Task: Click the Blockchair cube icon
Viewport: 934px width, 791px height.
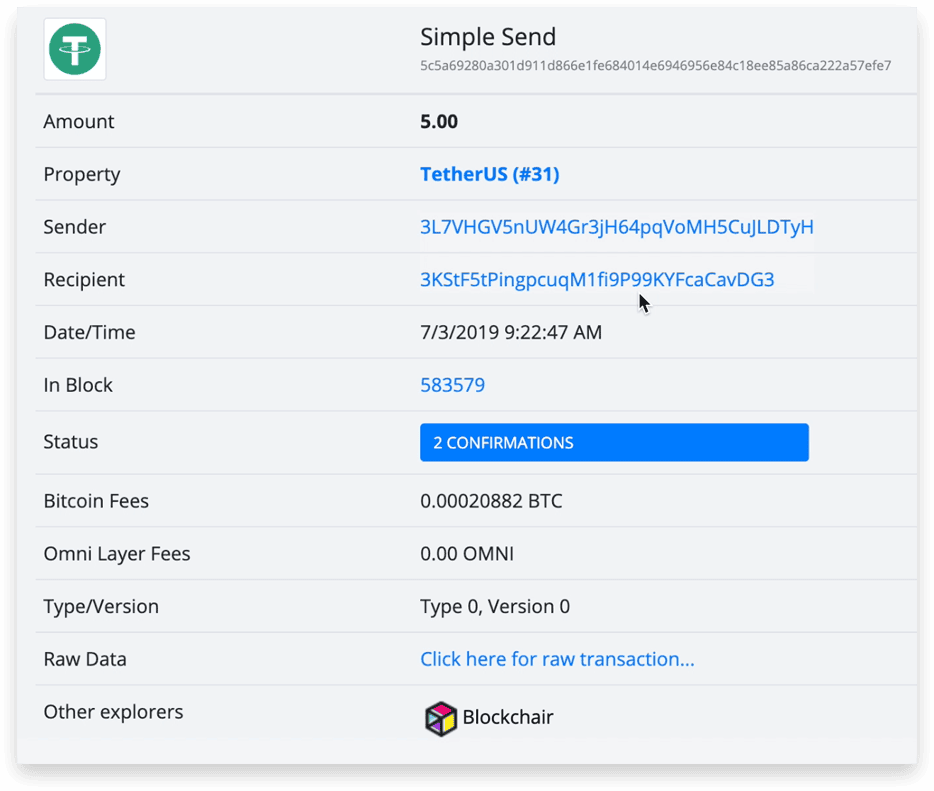Action: pos(441,718)
